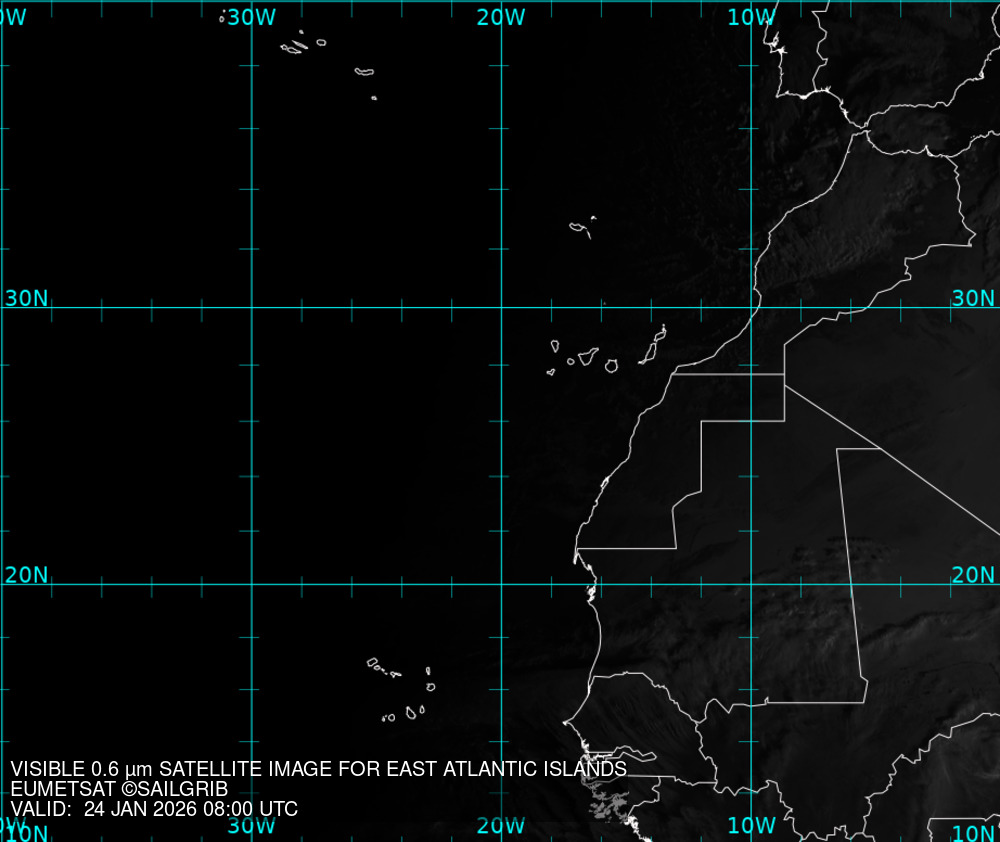
Task: Click the 30N latitude label on right edge
Action: pos(973,298)
